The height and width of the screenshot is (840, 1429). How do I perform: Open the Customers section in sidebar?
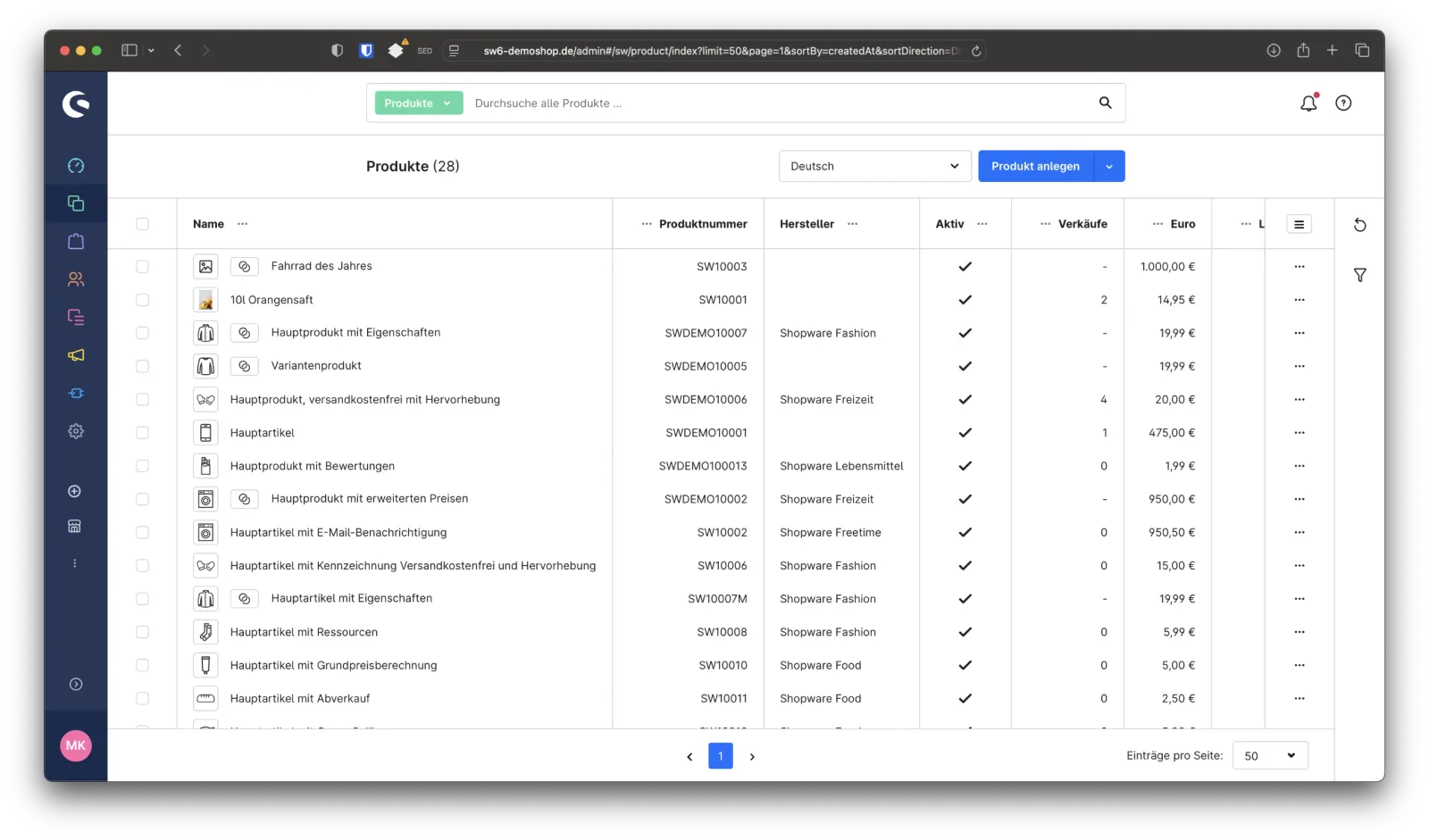(76, 279)
